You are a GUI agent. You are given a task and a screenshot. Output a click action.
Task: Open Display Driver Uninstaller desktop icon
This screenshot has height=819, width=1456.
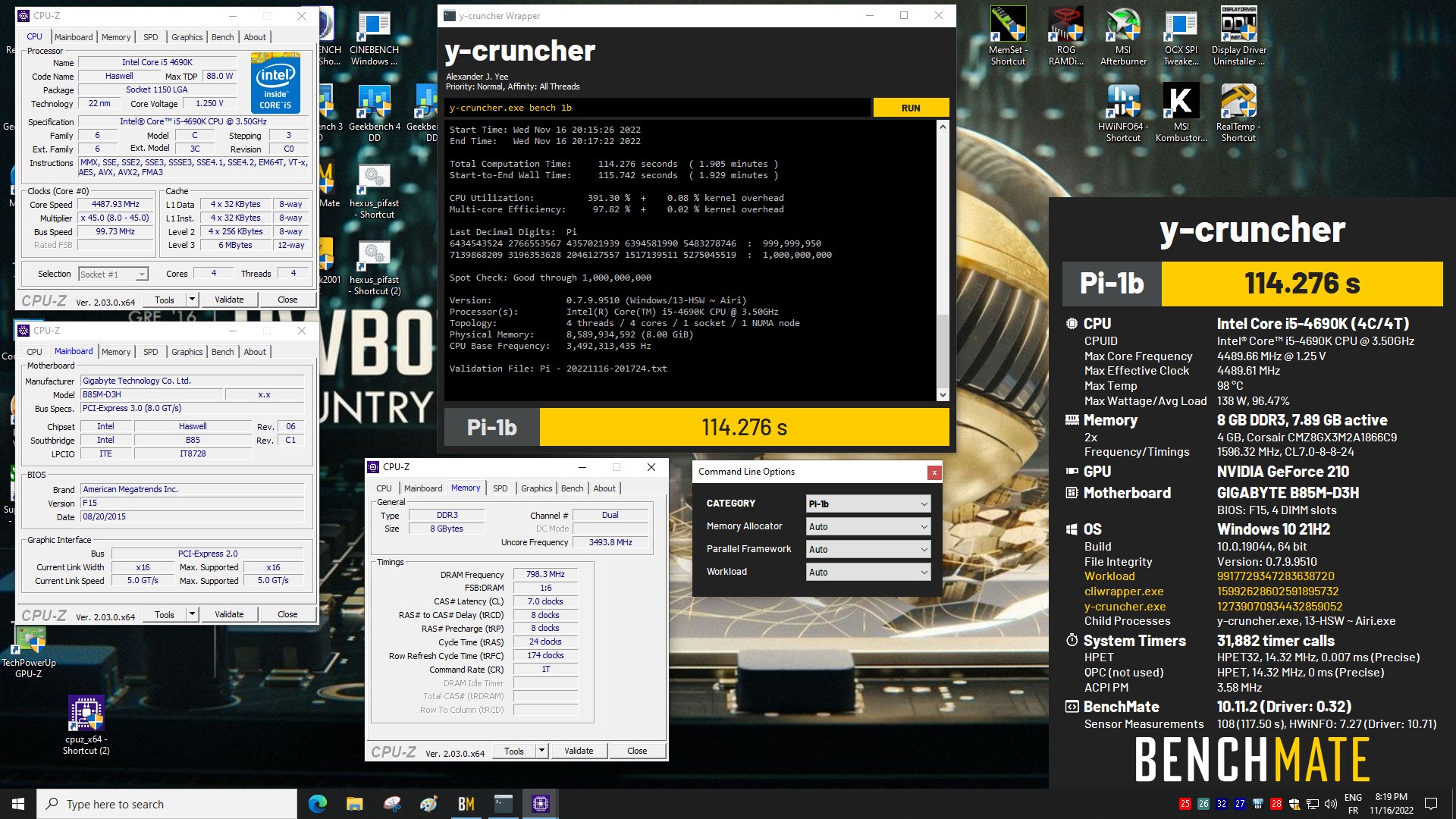[x=1238, y=36]
